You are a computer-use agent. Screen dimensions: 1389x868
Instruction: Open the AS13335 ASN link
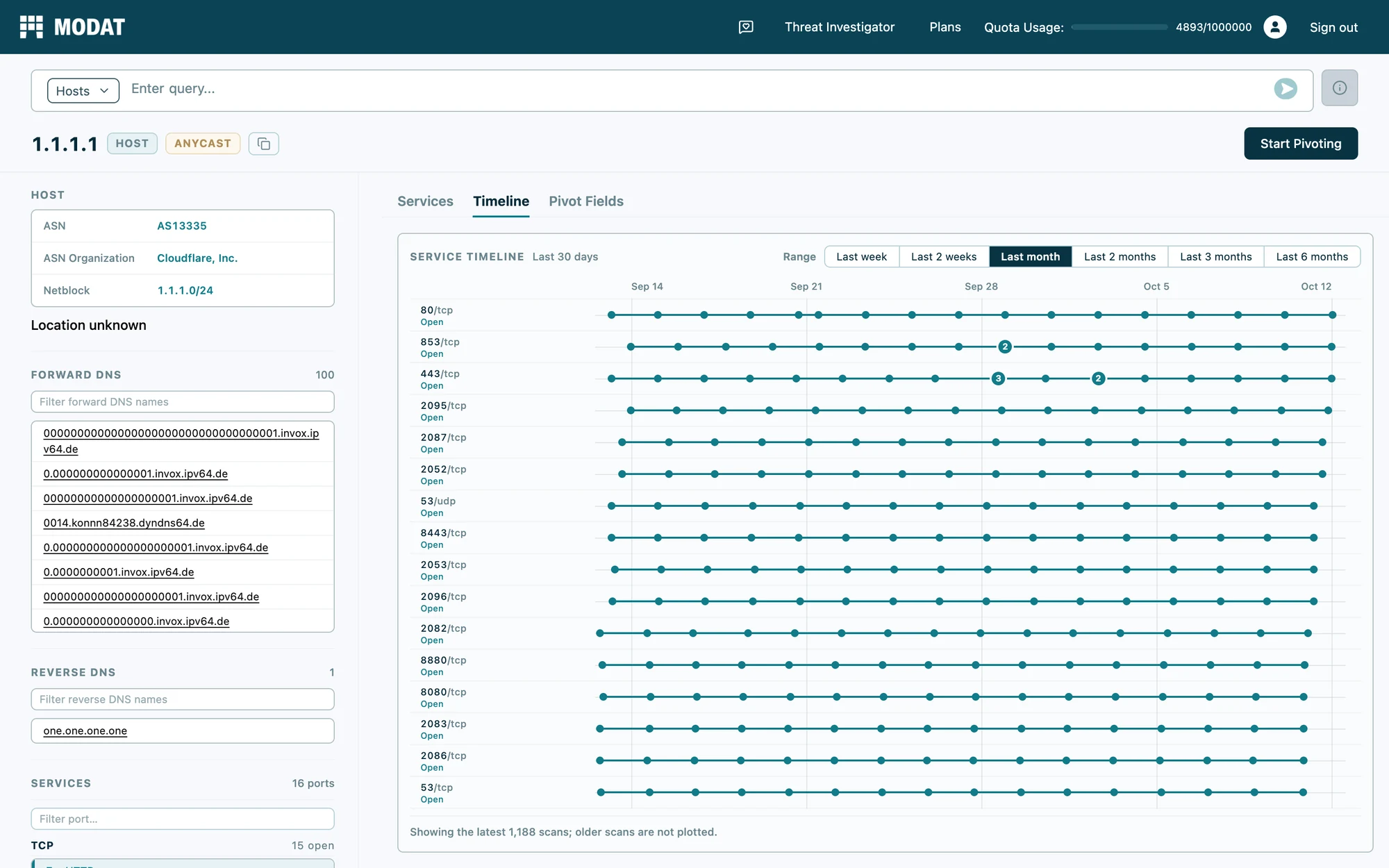coord(182,226)
